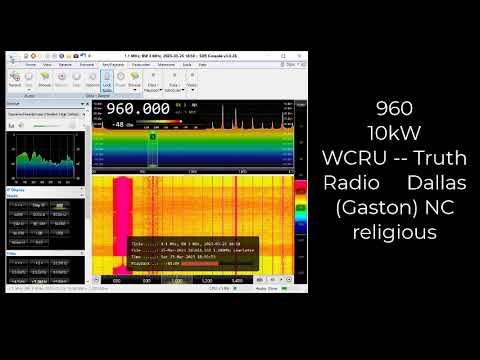Click the purple round icon in title bar
The image size is (480, 360).
pos(61,56)
